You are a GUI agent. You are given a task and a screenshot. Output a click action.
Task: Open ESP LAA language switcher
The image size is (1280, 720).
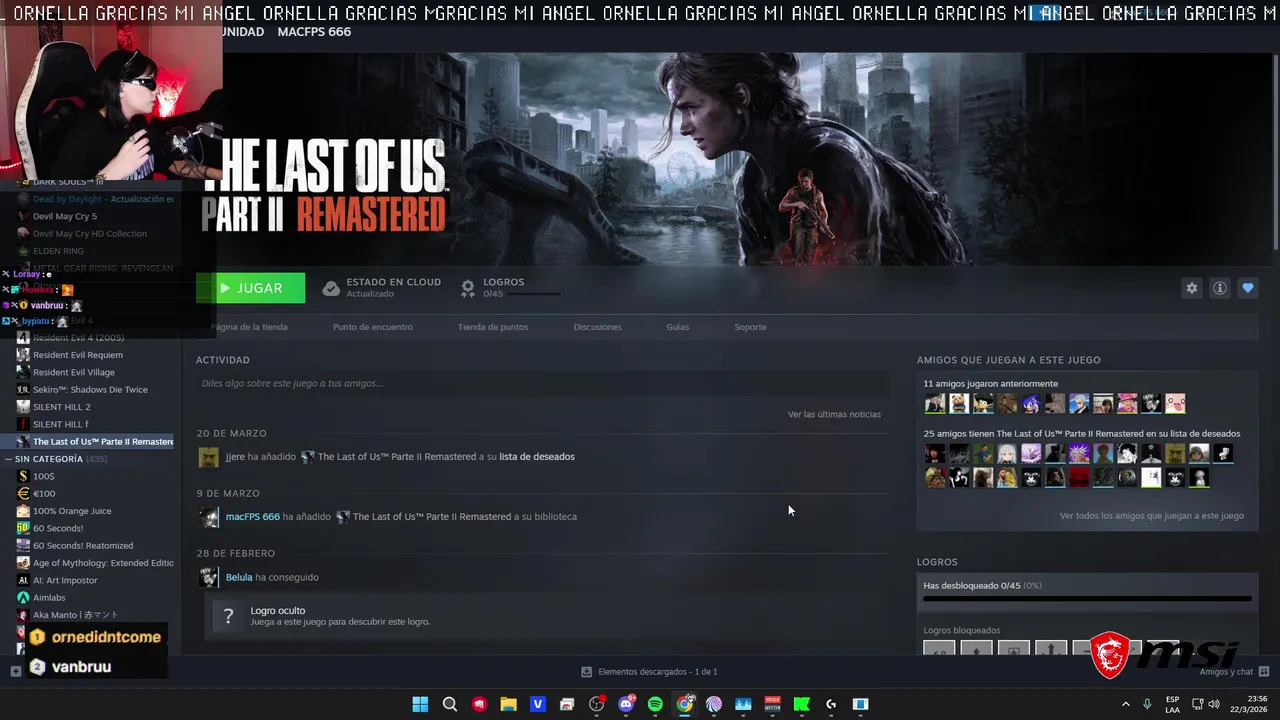1172,704
